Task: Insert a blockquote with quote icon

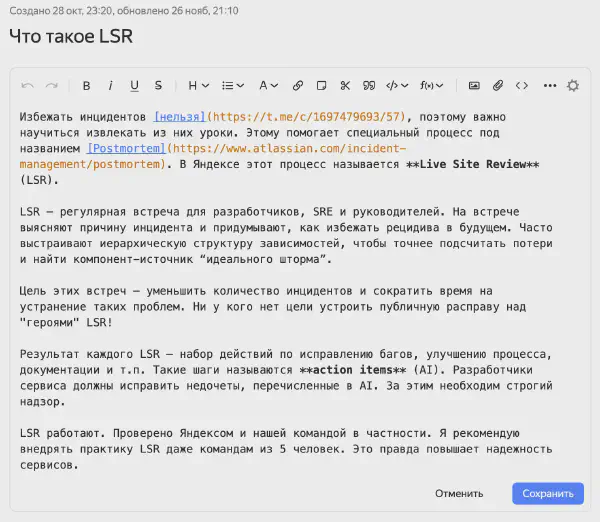Action: tap(369, 86)
